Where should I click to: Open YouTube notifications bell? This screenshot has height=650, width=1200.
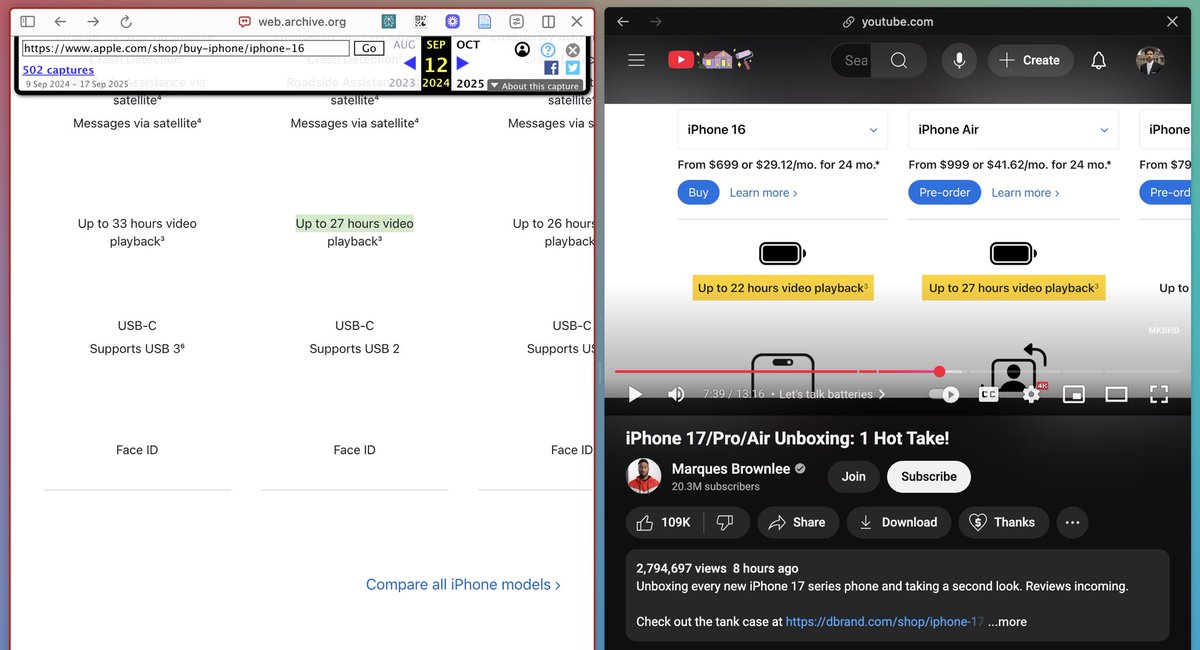pyautogui.click(x=1098, y=60)
